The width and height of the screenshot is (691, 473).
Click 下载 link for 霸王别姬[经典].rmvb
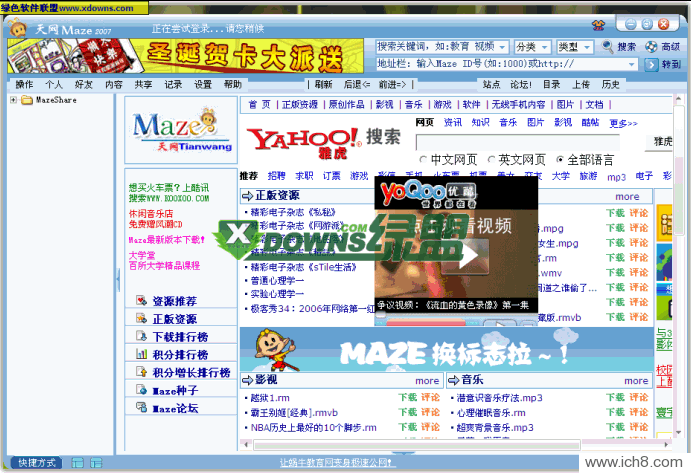pos(407,412)
